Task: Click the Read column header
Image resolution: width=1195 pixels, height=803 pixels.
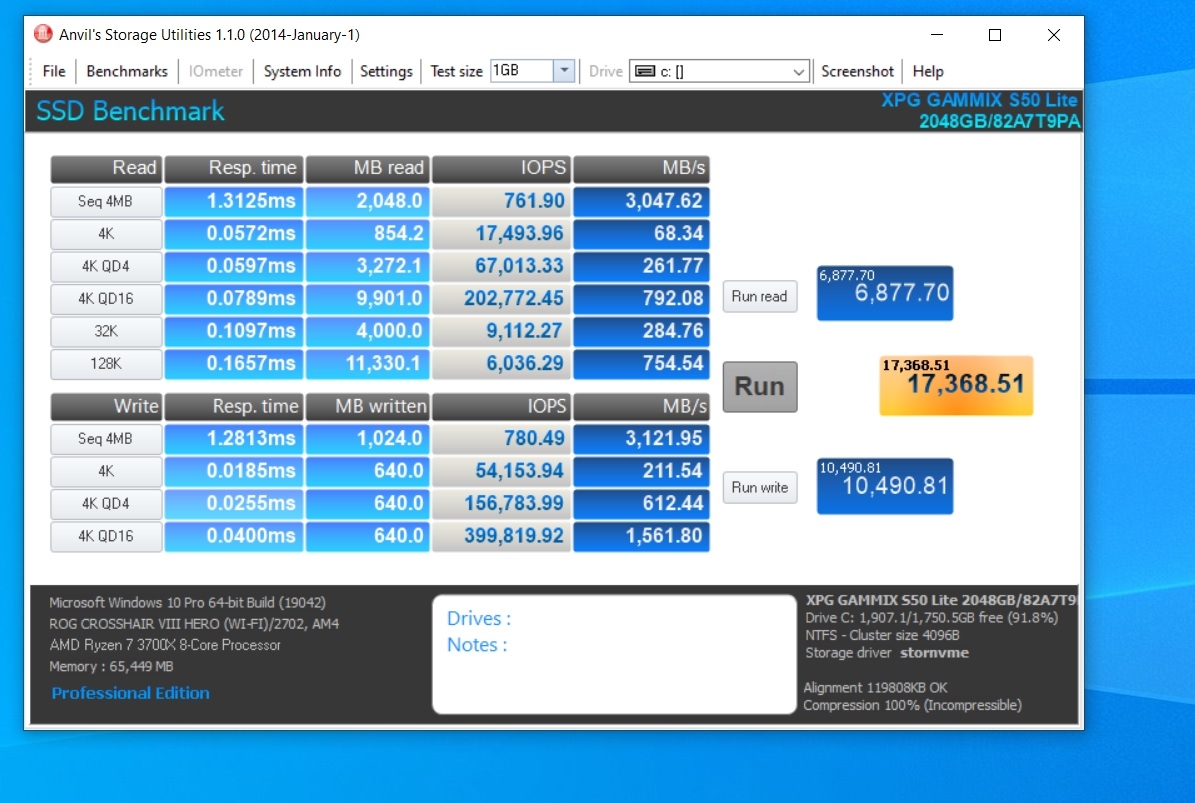Action: tap(106, 168)
